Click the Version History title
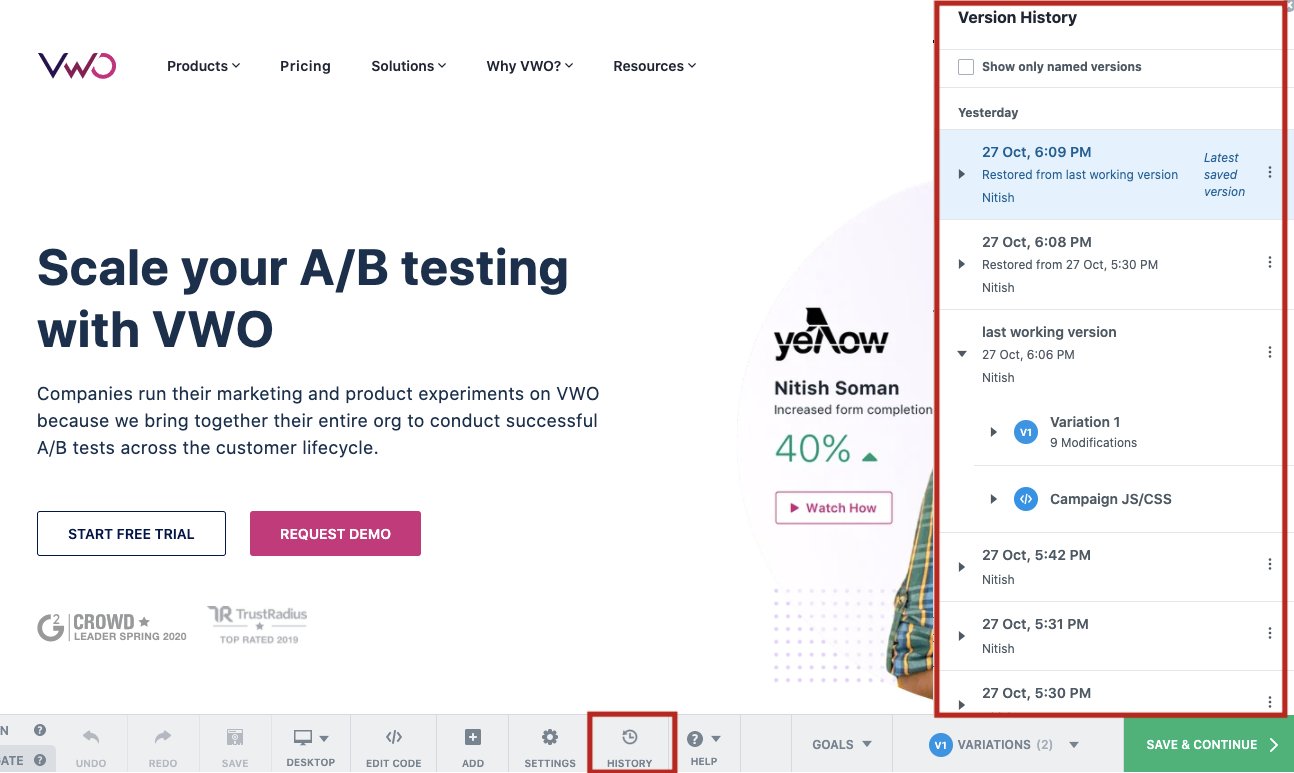Viewport: 1294px width, 773px height. coord(1017,18)
